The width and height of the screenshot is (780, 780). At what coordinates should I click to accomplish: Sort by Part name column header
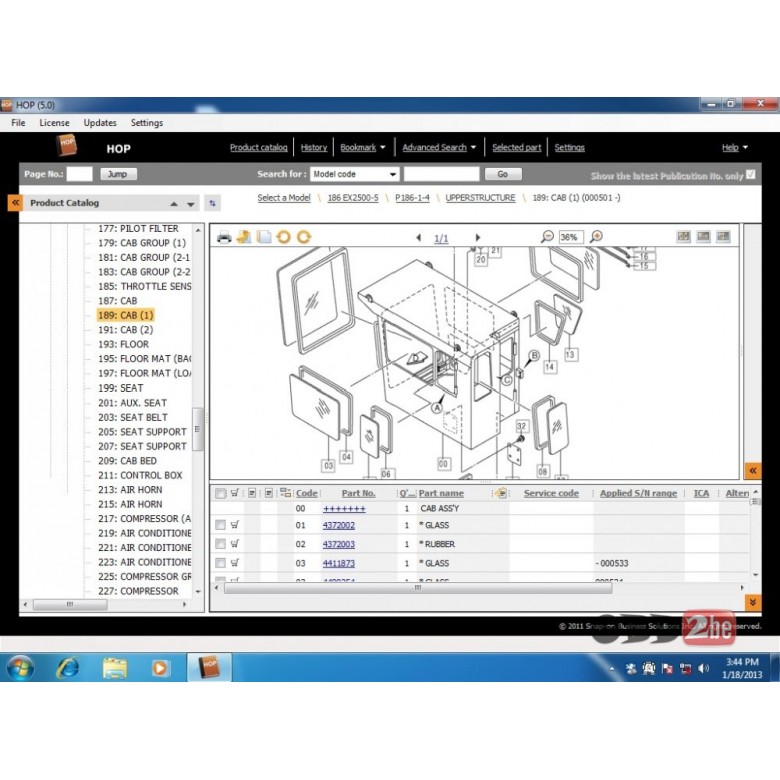pos(441,493)
